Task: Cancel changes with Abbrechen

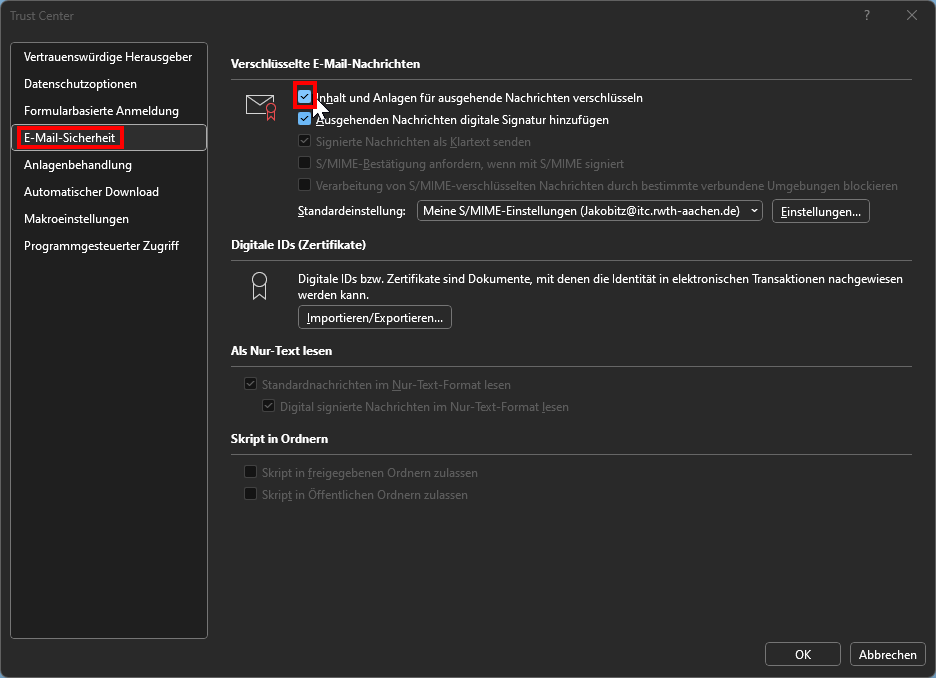Action: [887, 654]
